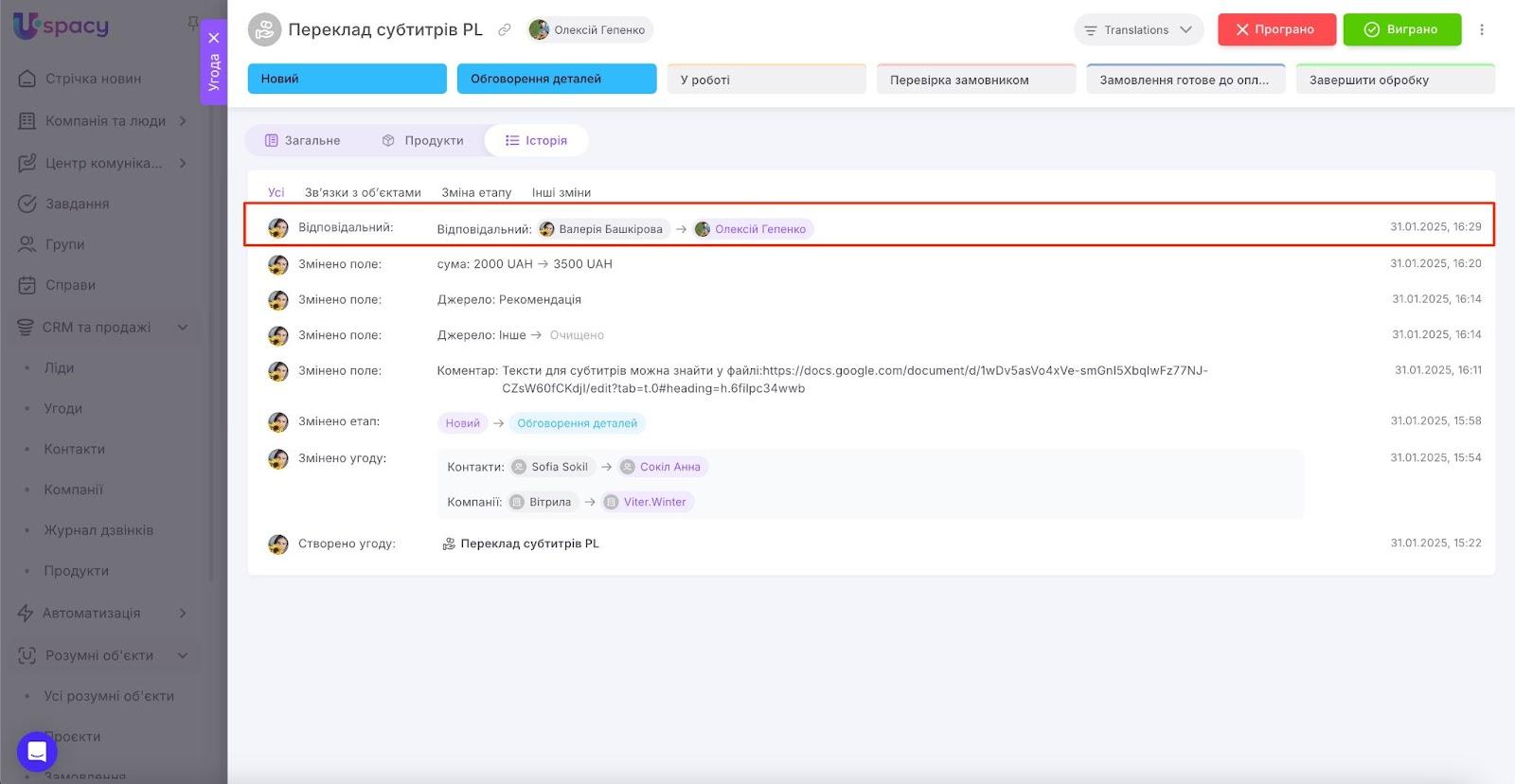Select Замовлення готове до опл... stage
Image resolution: width=1515 pixels, height=784 pixels.
pyautogui.click(x=1185, y=80)
